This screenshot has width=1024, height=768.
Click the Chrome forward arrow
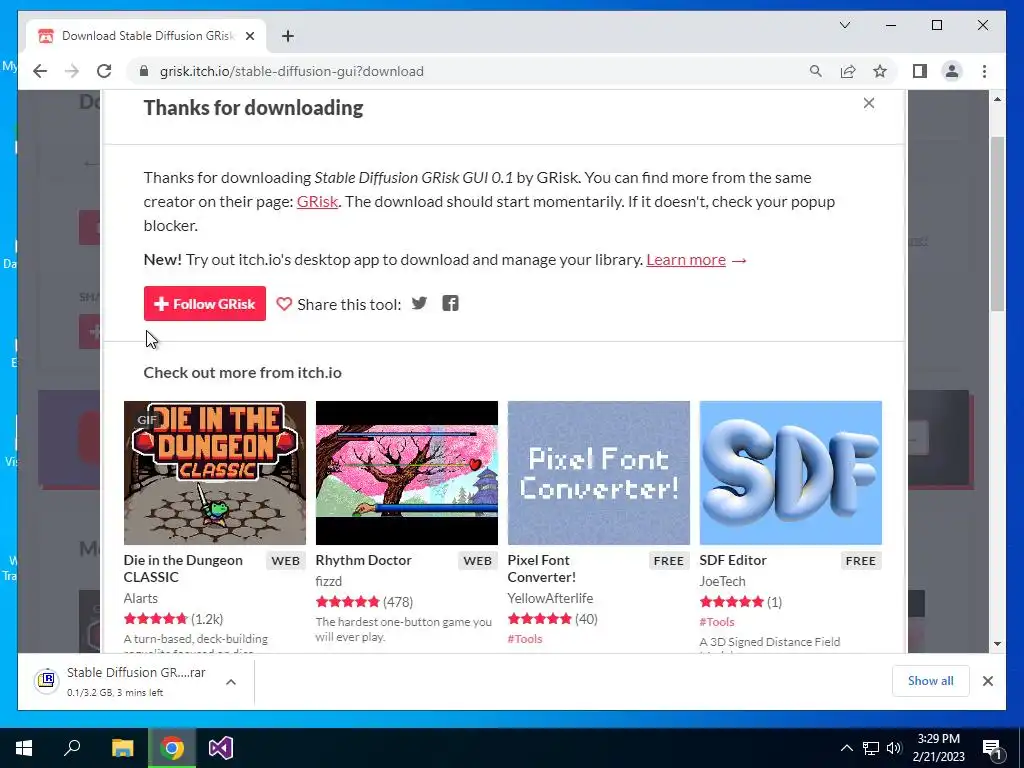click(72, 71)
